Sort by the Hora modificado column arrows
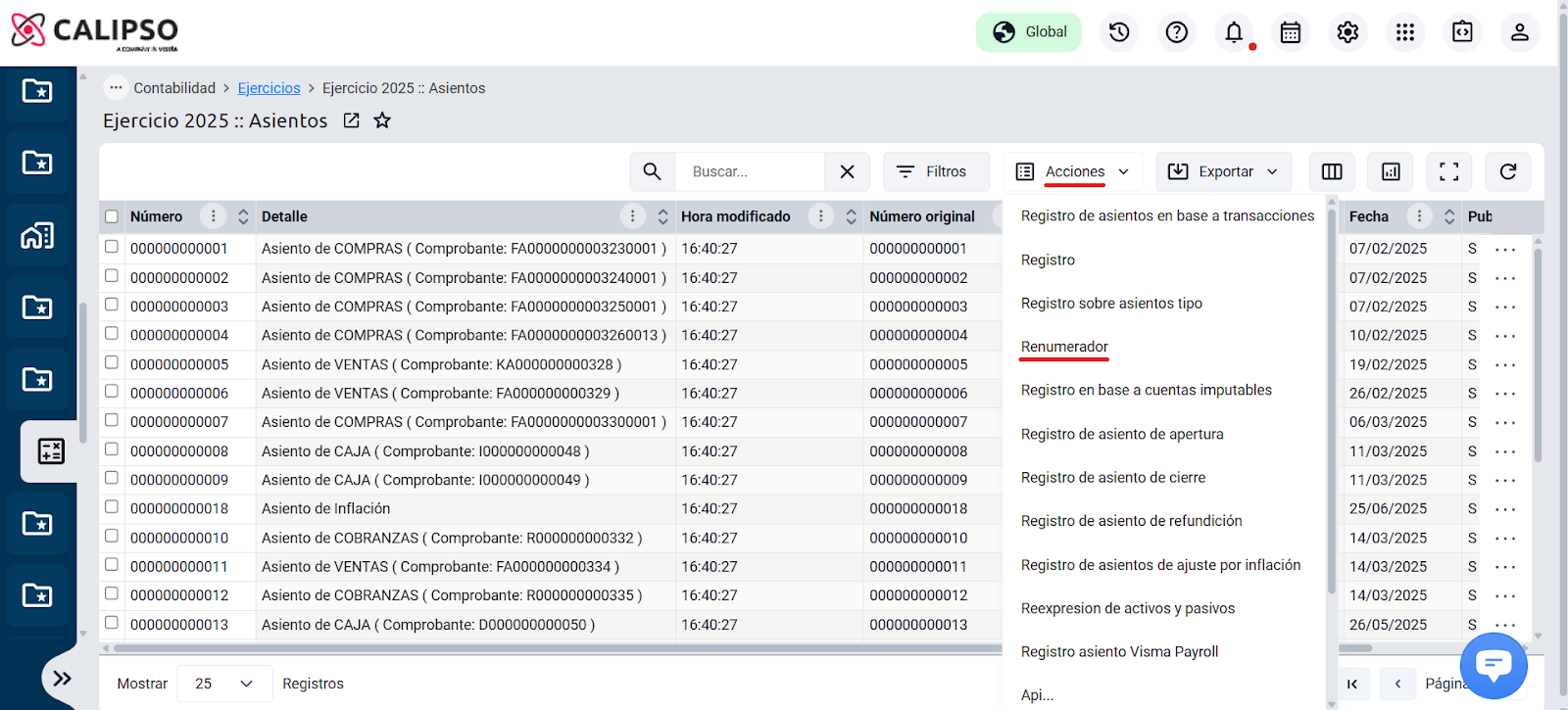Screen dimensions: 1568x710 click(x=851, y=216)
